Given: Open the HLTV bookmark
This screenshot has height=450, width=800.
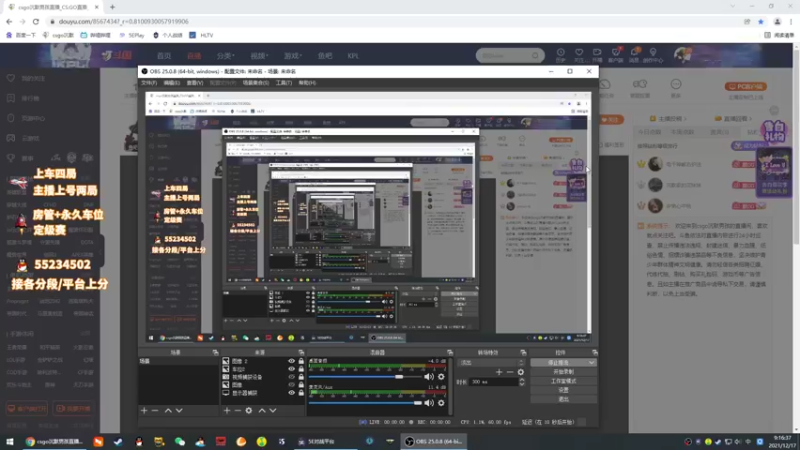Looking at the screenshot, I should pos(202,35).
